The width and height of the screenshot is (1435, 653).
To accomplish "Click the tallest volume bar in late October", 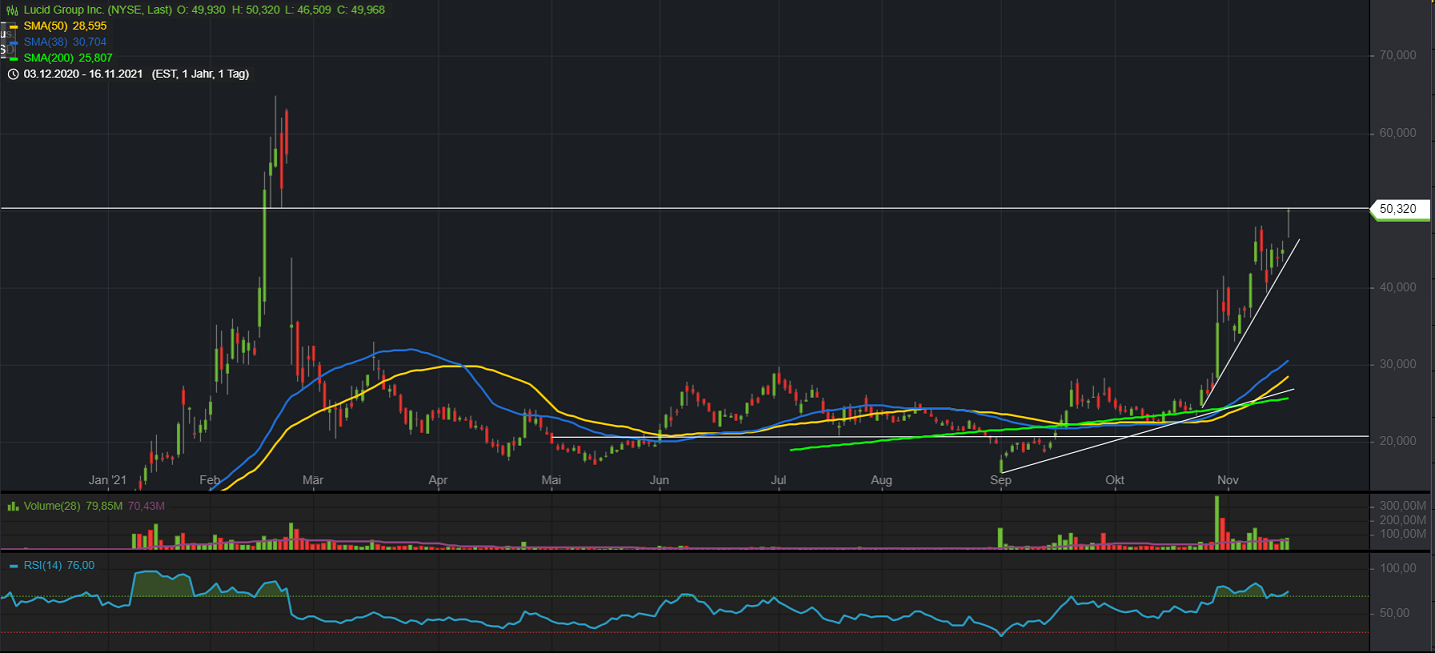I will coord(1218,522).
